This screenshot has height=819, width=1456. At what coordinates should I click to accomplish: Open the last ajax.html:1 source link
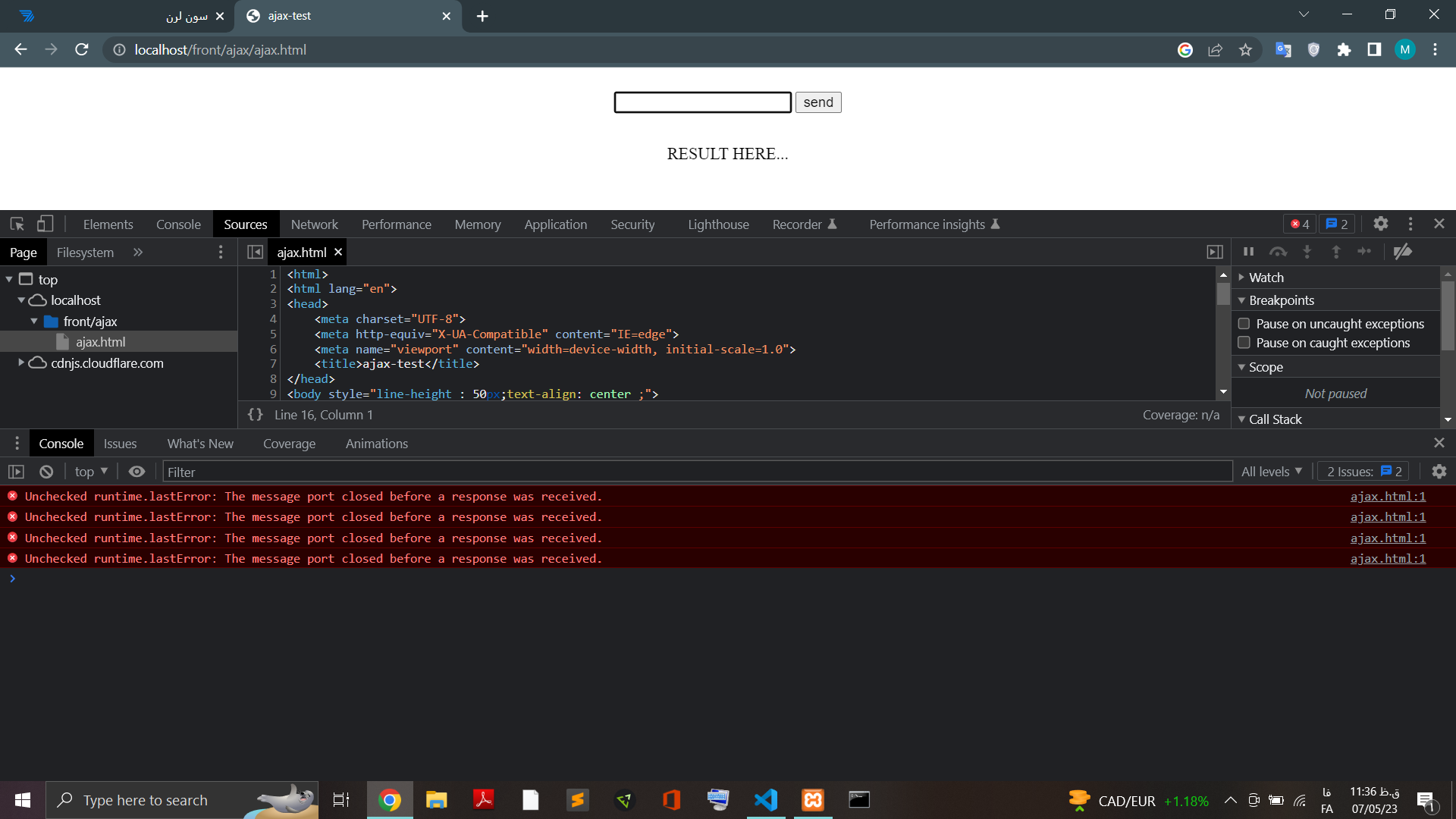coord(1388,559)
